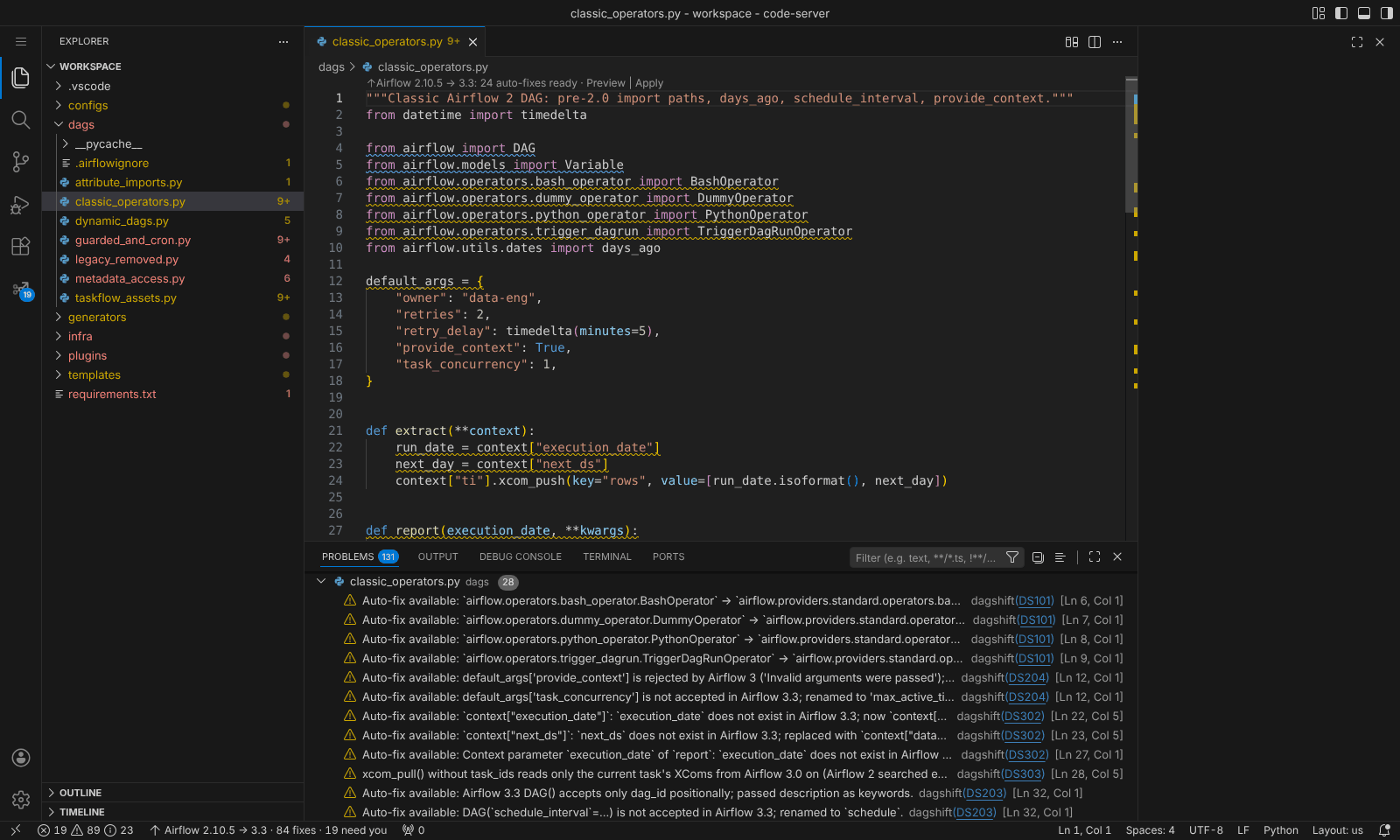1400x840 pixels.
Task: Open Run and Debug view
Action: tap(21, 204)
